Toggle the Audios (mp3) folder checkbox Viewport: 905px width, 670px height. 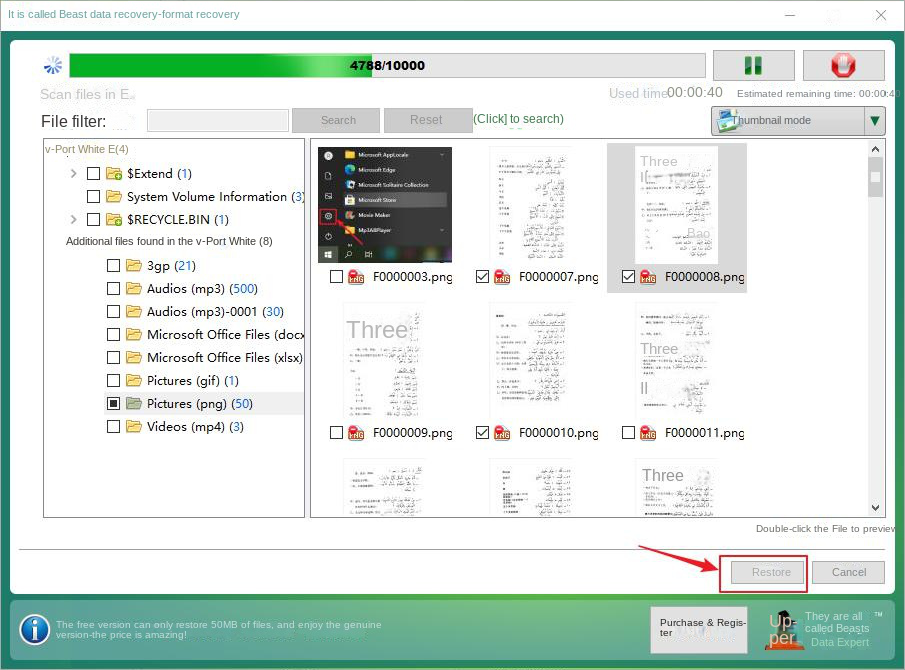tap(114, 288)
